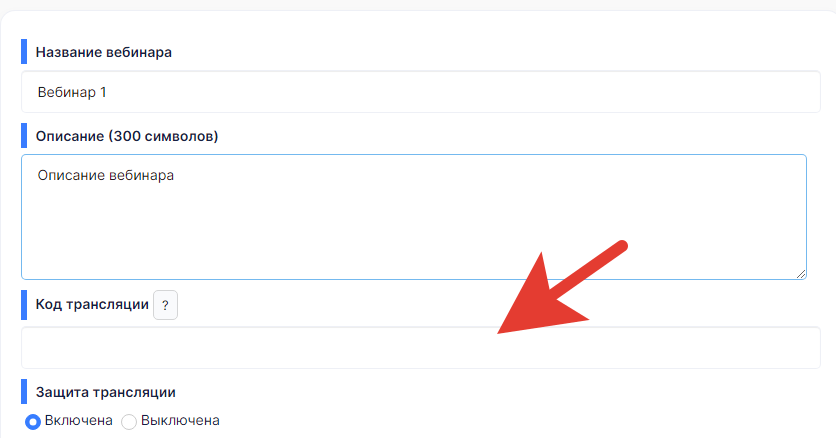The height and width of the screenshot is (438, 836).
Task: Select the Включена radio button
Action: point(32,422)
